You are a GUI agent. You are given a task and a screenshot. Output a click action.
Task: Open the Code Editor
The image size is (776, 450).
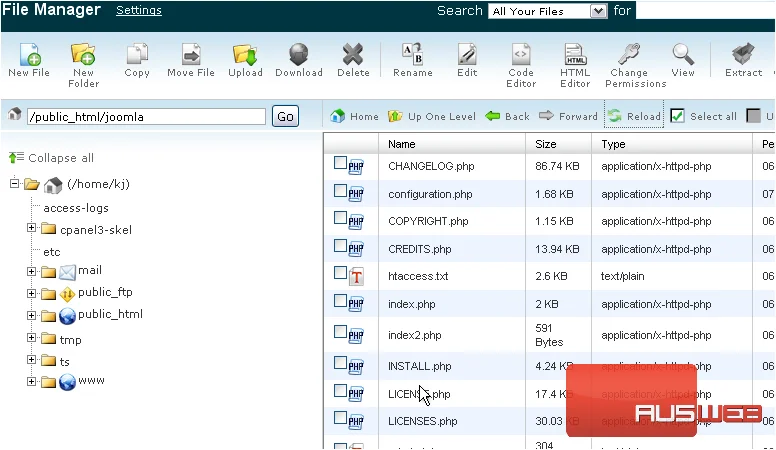[521, 54]
